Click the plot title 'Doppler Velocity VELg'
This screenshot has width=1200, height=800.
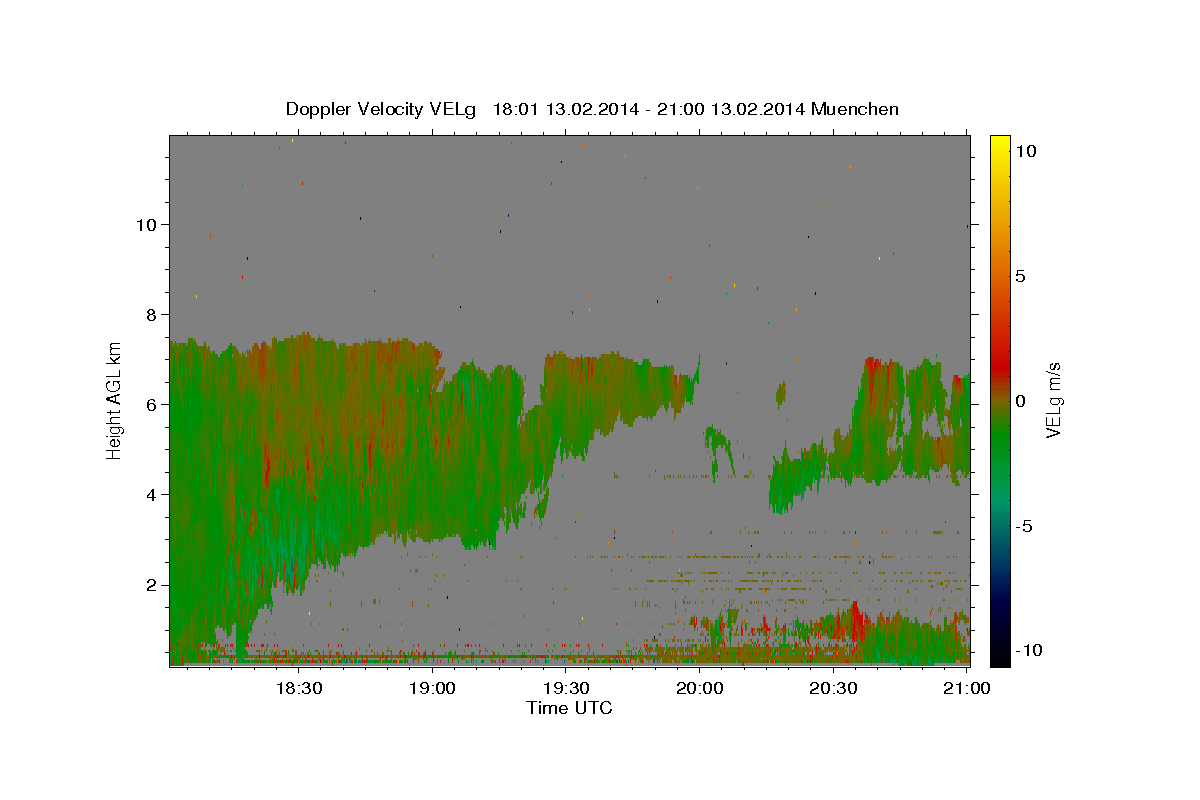[382, 109]
